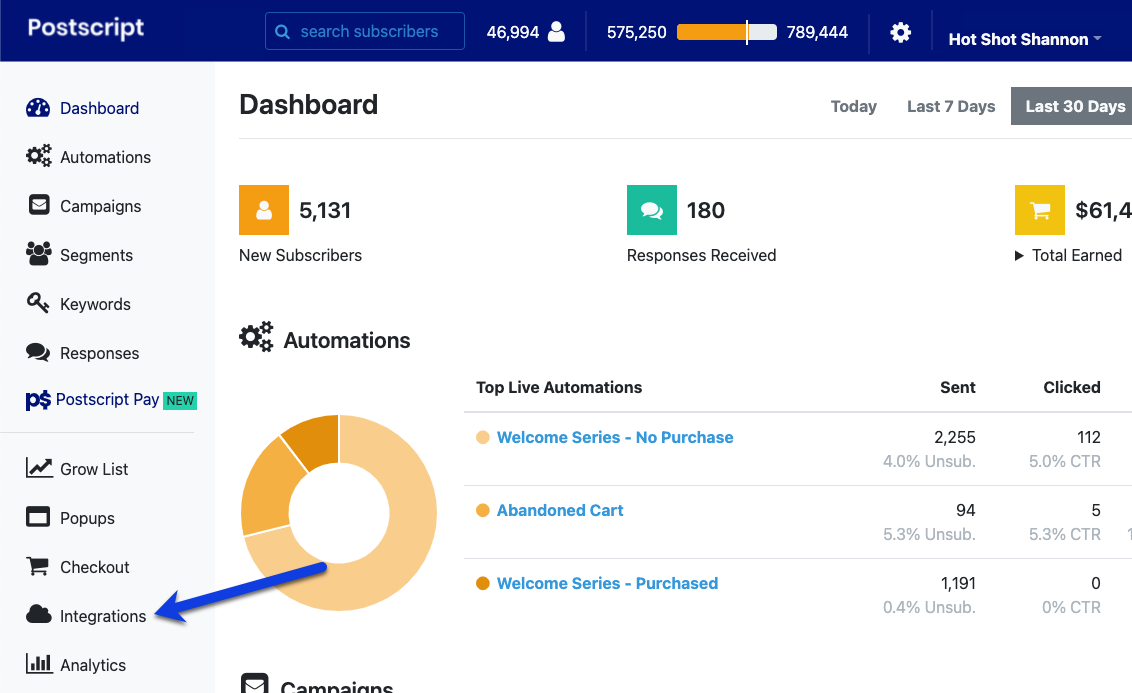Open Analytics from the sidebar
The height and width of the screenshot is (693, 1132).
[x=93, y=666]
